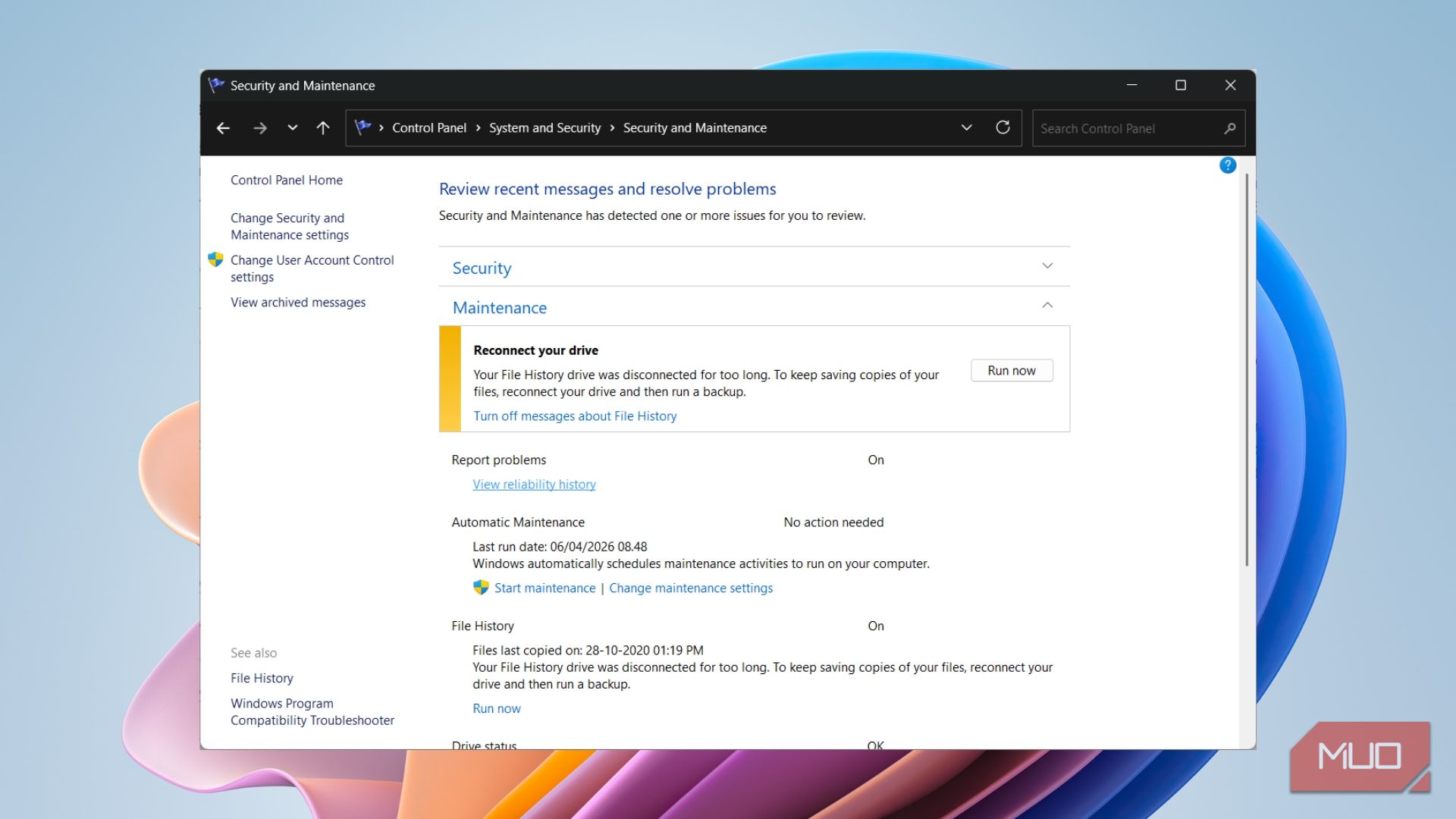Image resolution: width=1456 pixels, height=819 pixels.
Task: Click Run now button in Reconnect drive
Action: click(1012, 370)
